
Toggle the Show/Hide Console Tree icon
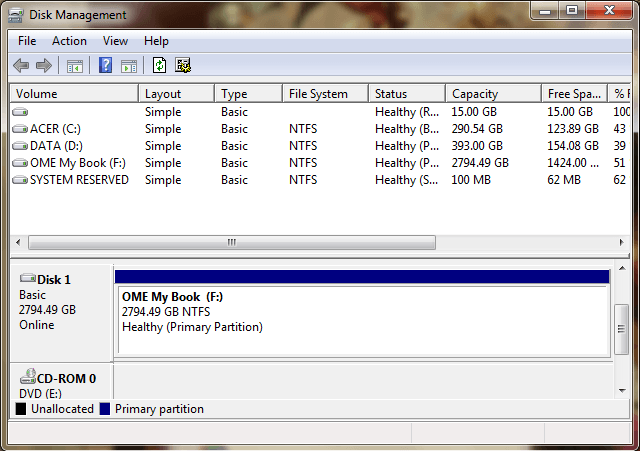coord(74,66)
